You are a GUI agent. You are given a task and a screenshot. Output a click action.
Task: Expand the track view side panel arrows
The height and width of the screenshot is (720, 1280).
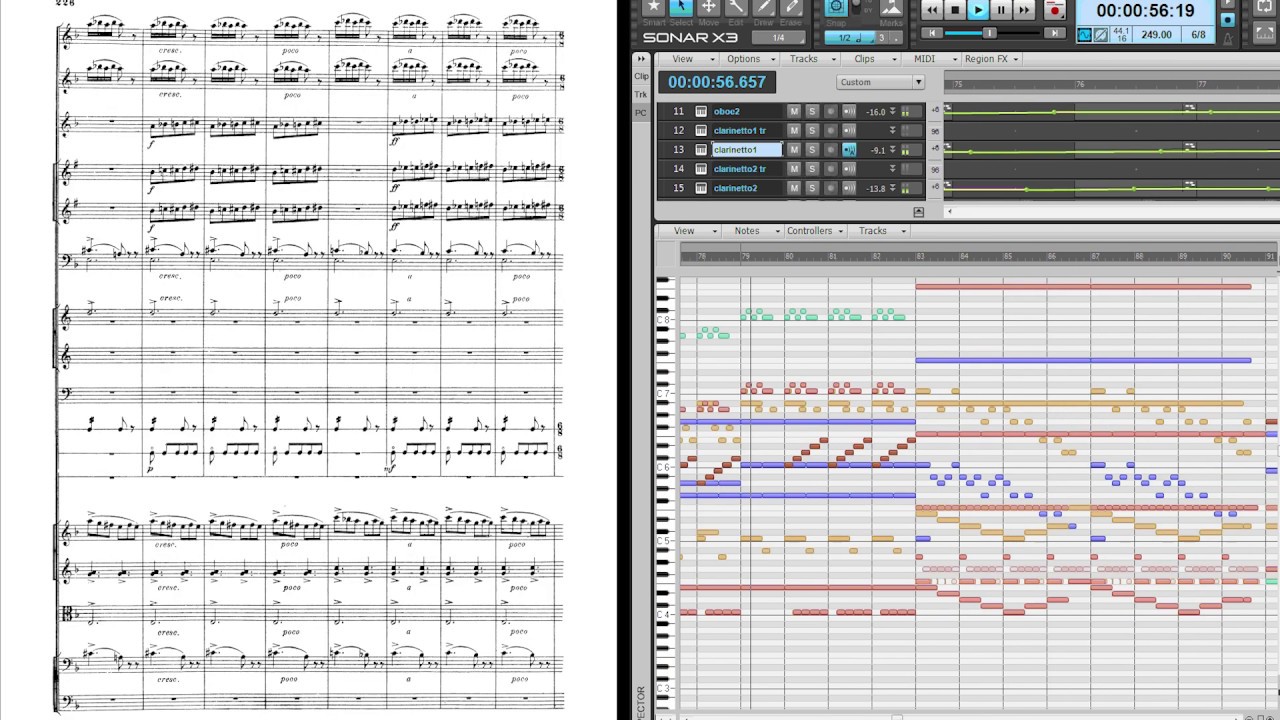point(642,58)
